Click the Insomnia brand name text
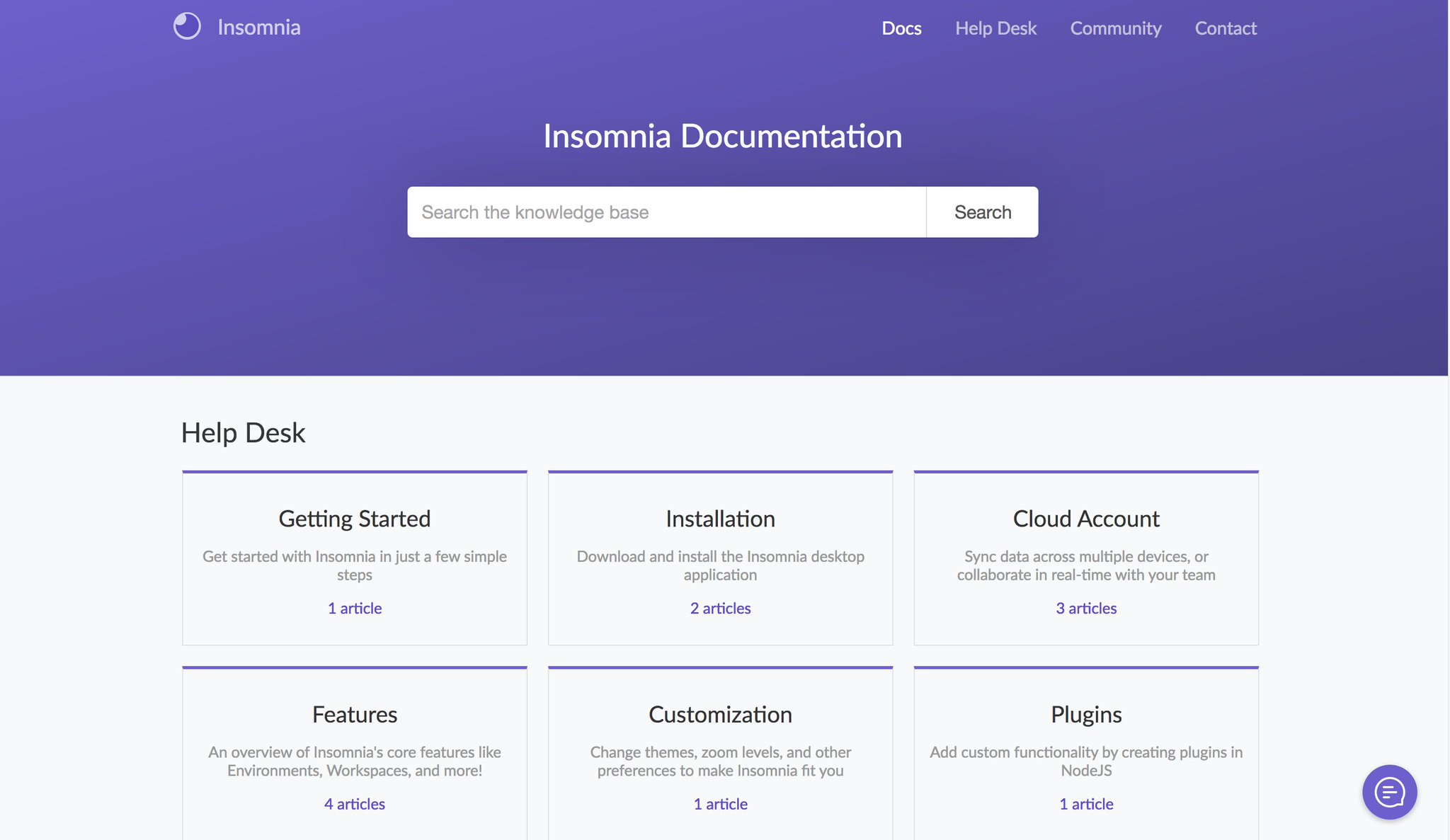Screen dimensions: 1450x840 tap(259, 28)
